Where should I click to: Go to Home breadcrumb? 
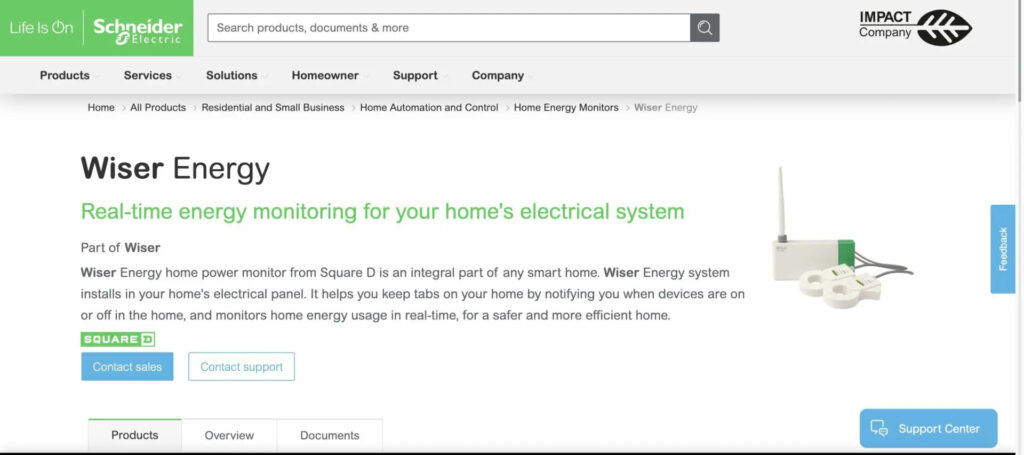pyautogui.click(x=101, y=108)
